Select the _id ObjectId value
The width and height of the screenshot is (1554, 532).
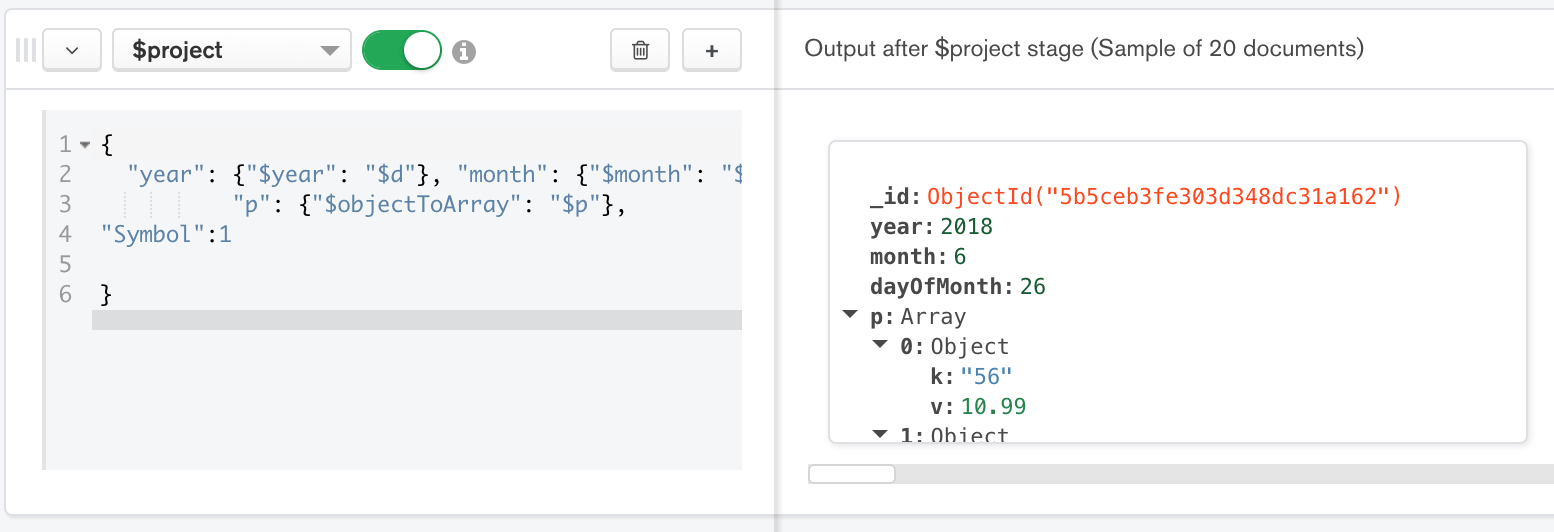point(1165,196)
